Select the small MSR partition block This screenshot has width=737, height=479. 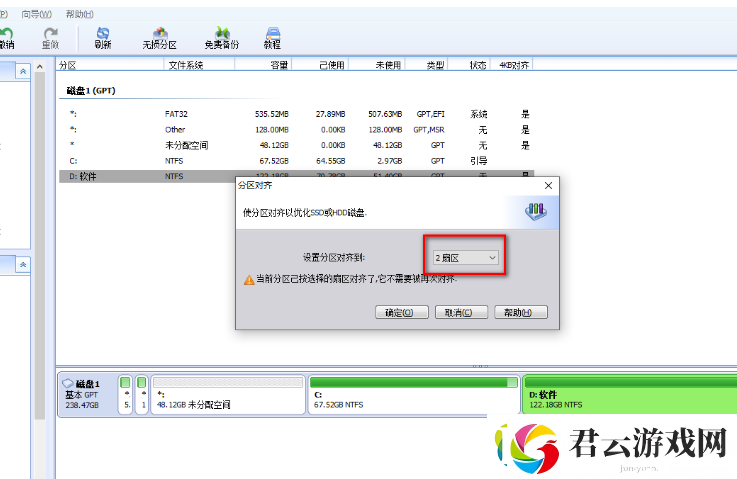[142, 394]
